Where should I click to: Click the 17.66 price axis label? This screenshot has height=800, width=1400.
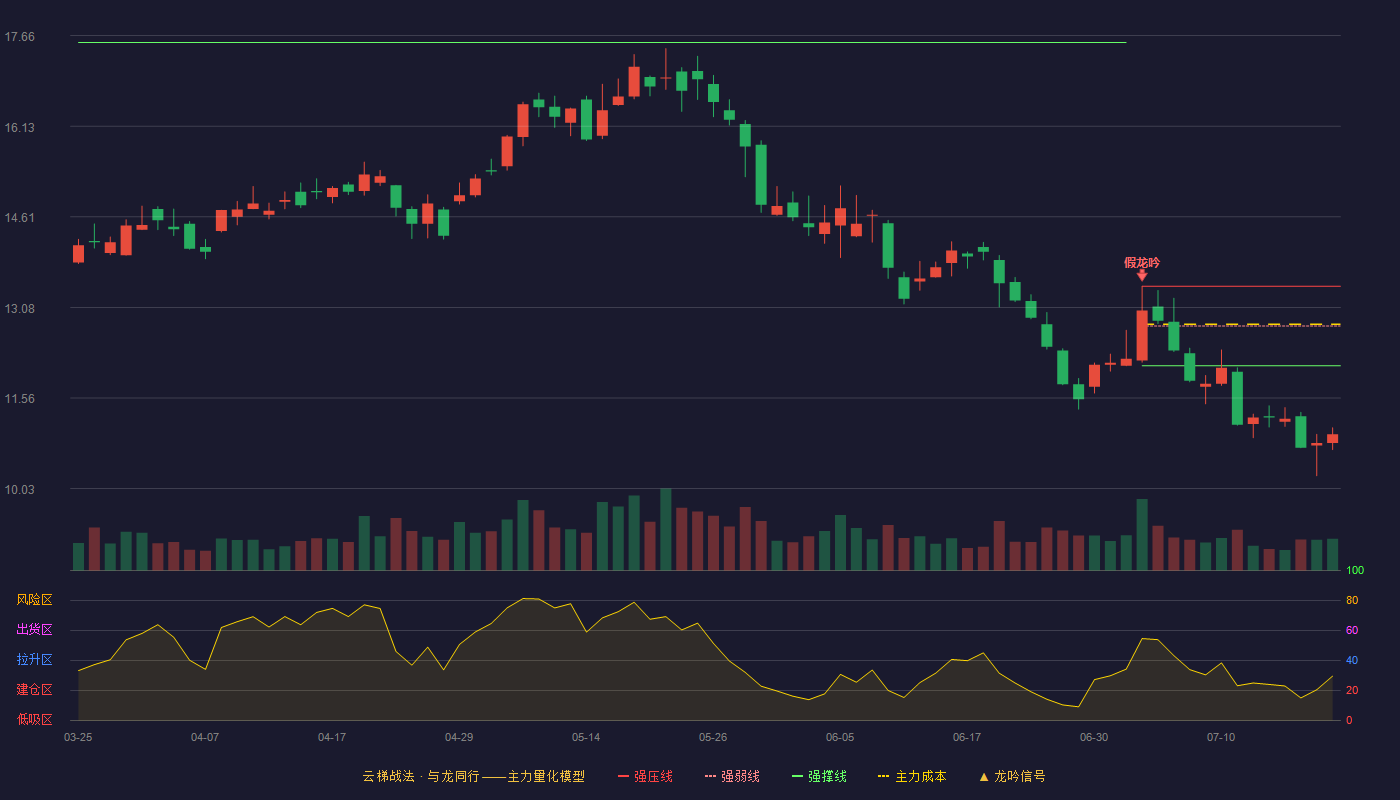tap(20, 37)
